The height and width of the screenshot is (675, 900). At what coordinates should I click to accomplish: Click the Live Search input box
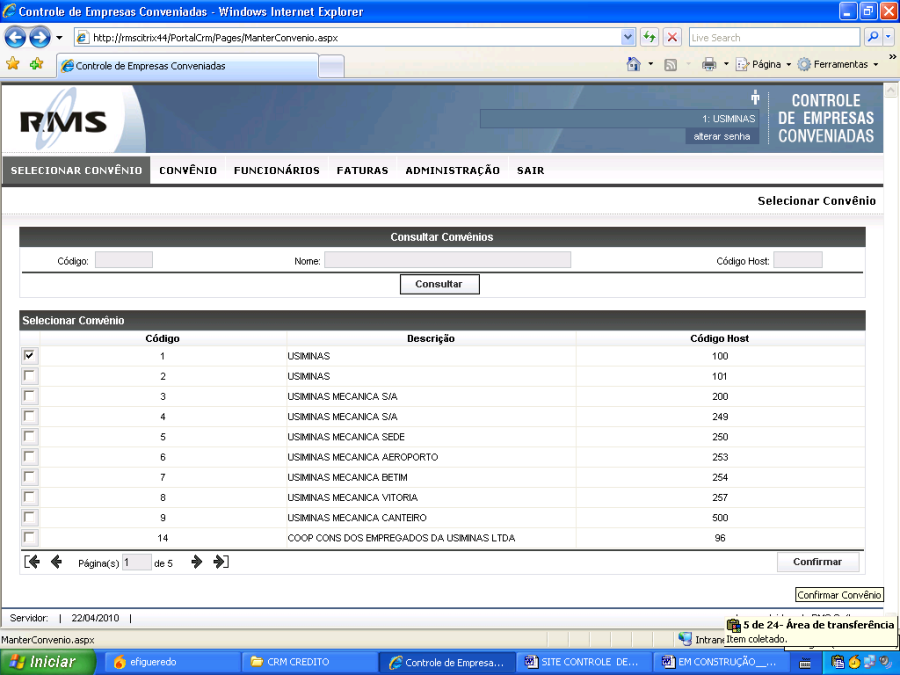point(774,38)
